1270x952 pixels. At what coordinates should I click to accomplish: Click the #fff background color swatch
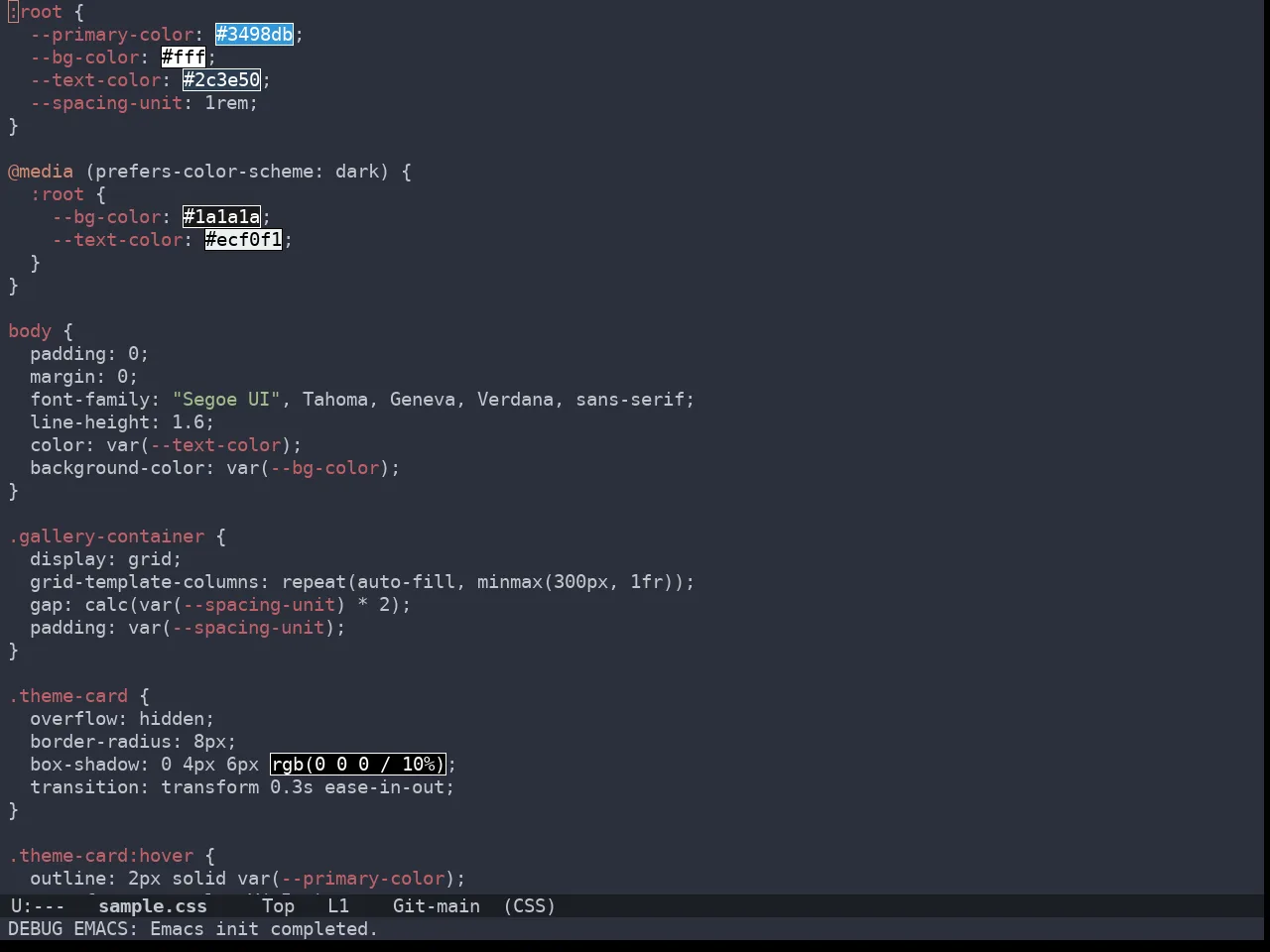tap(184, 58)
